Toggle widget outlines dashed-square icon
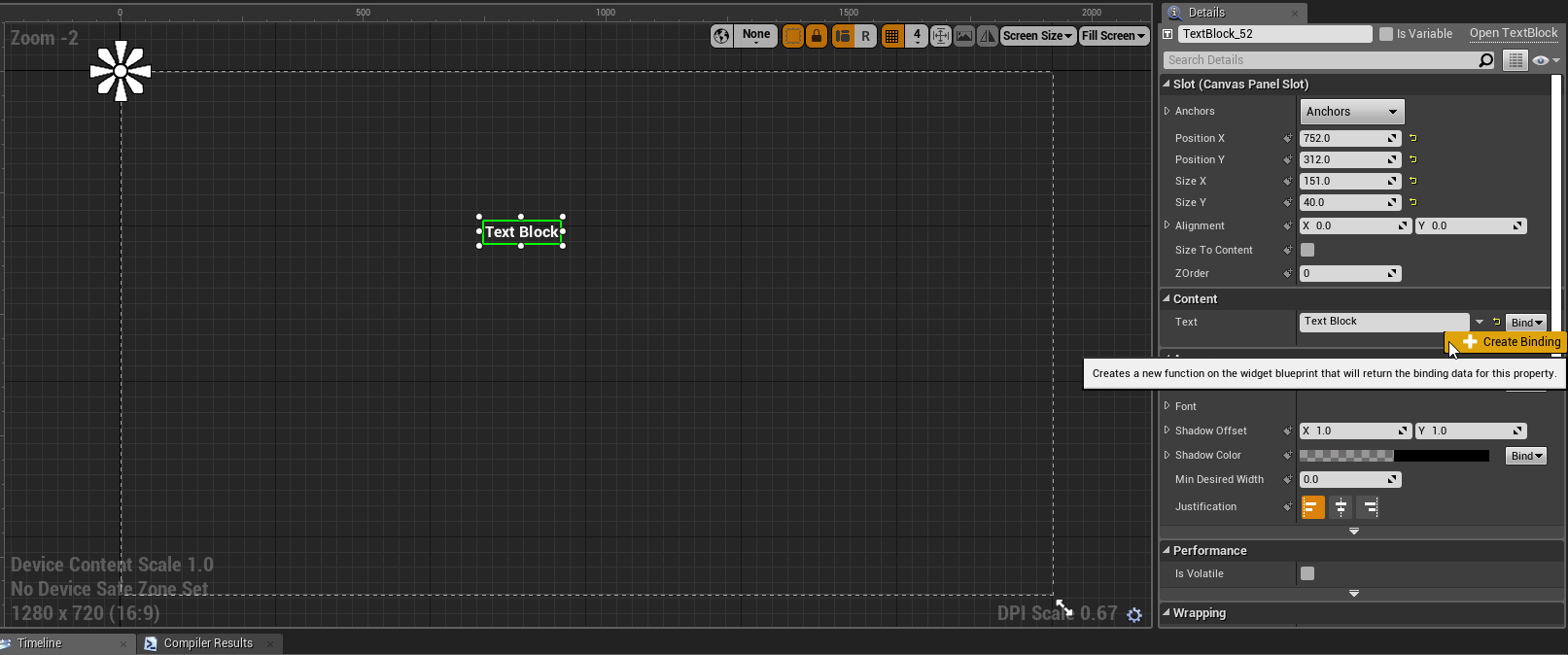The width and height of the screenshot is (1568, 655). [793, 36]
